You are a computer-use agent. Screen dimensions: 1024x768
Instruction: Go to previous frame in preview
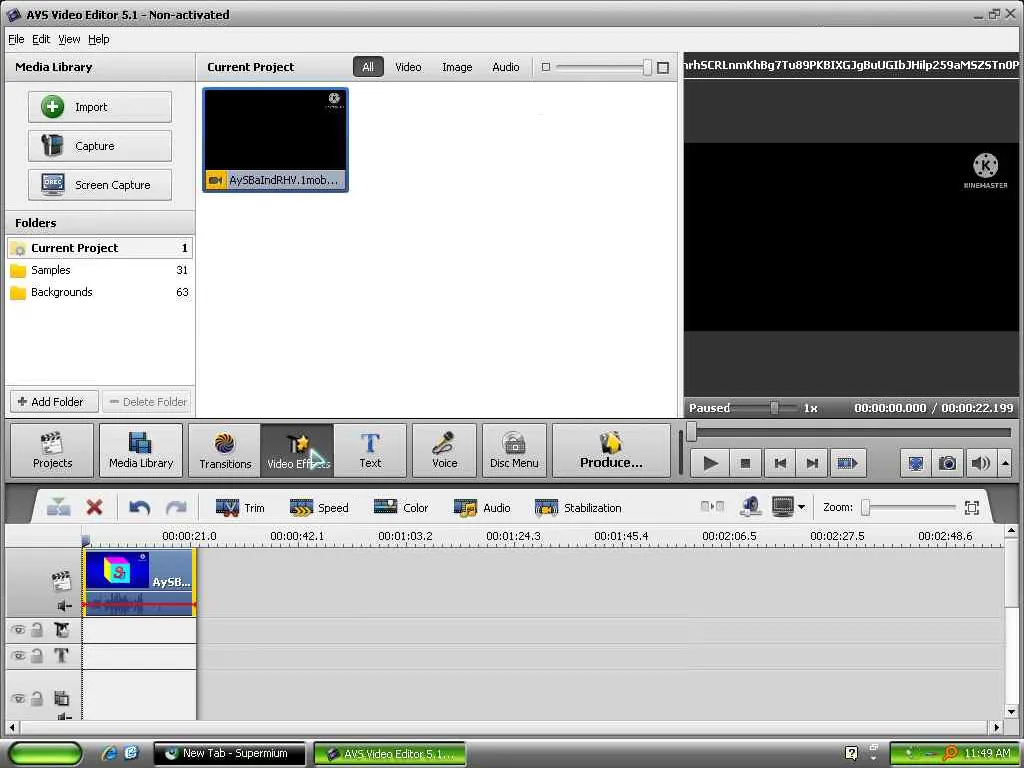click(x=780, y=463)
